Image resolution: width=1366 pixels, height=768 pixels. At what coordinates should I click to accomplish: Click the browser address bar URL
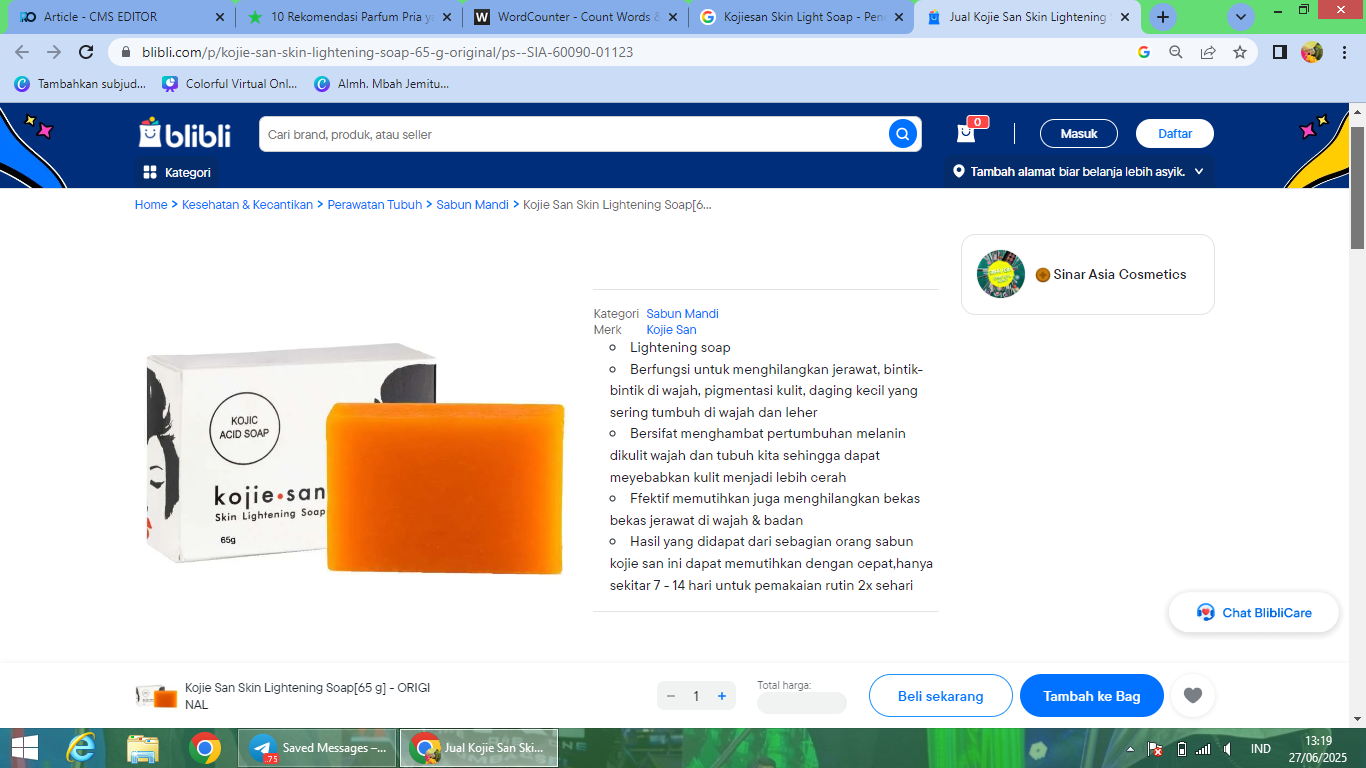tap(388, 52)
